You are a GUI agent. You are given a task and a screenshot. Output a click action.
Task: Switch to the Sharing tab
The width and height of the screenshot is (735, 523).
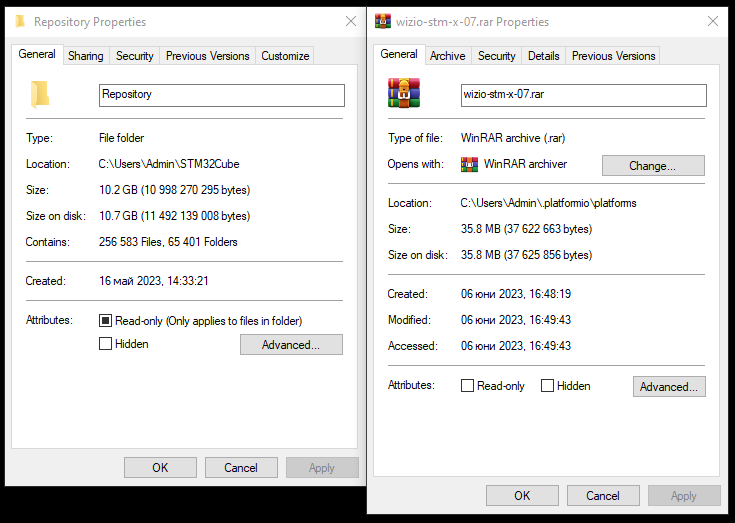coord(86,56)
